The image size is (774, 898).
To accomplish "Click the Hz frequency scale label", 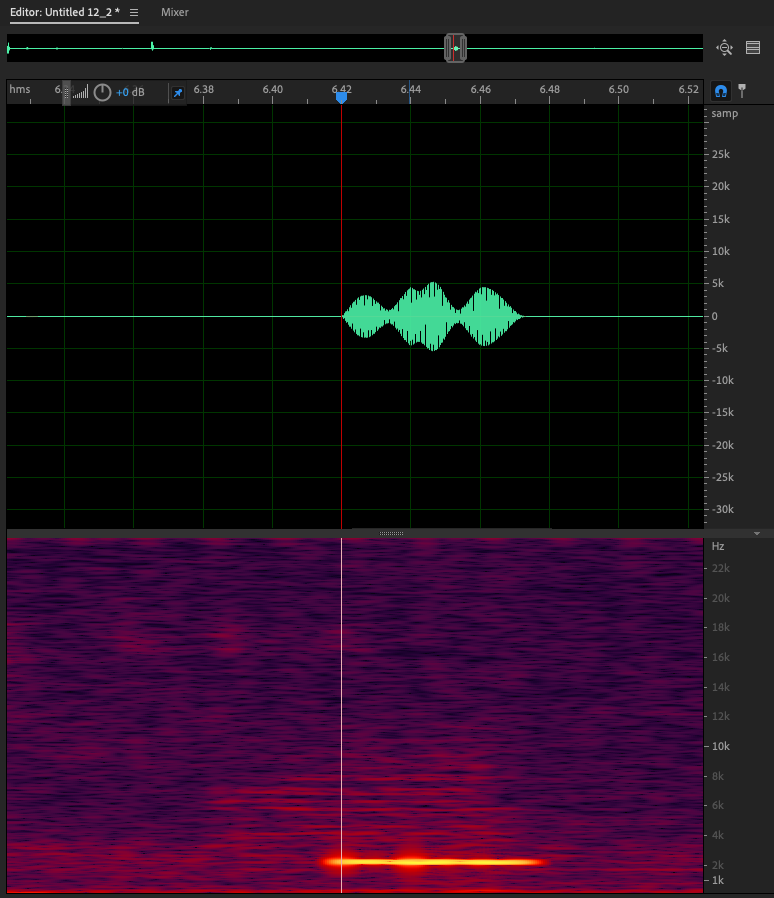I will (717, 546).
